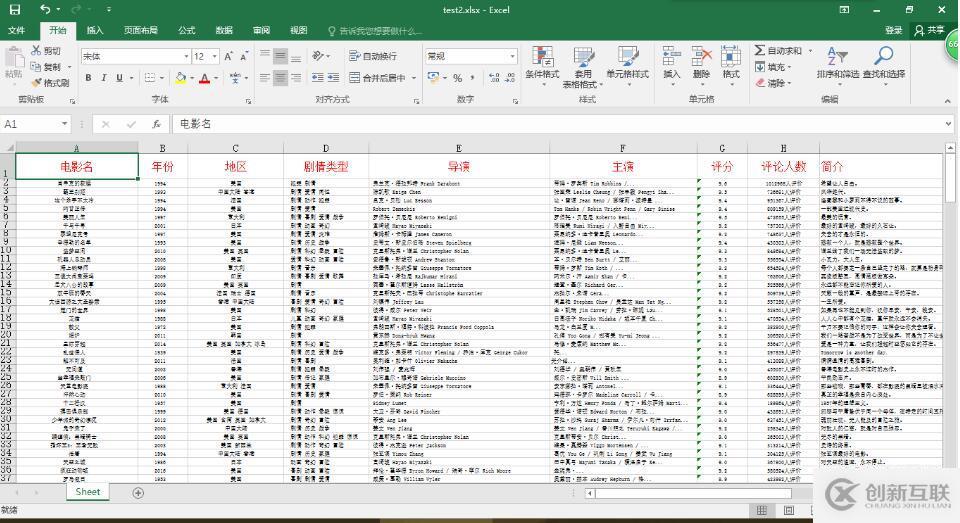Click the Sort & Filter (排序和筛选) icon
Viewport: 960px width, 523px height.
tap(836, 56)
